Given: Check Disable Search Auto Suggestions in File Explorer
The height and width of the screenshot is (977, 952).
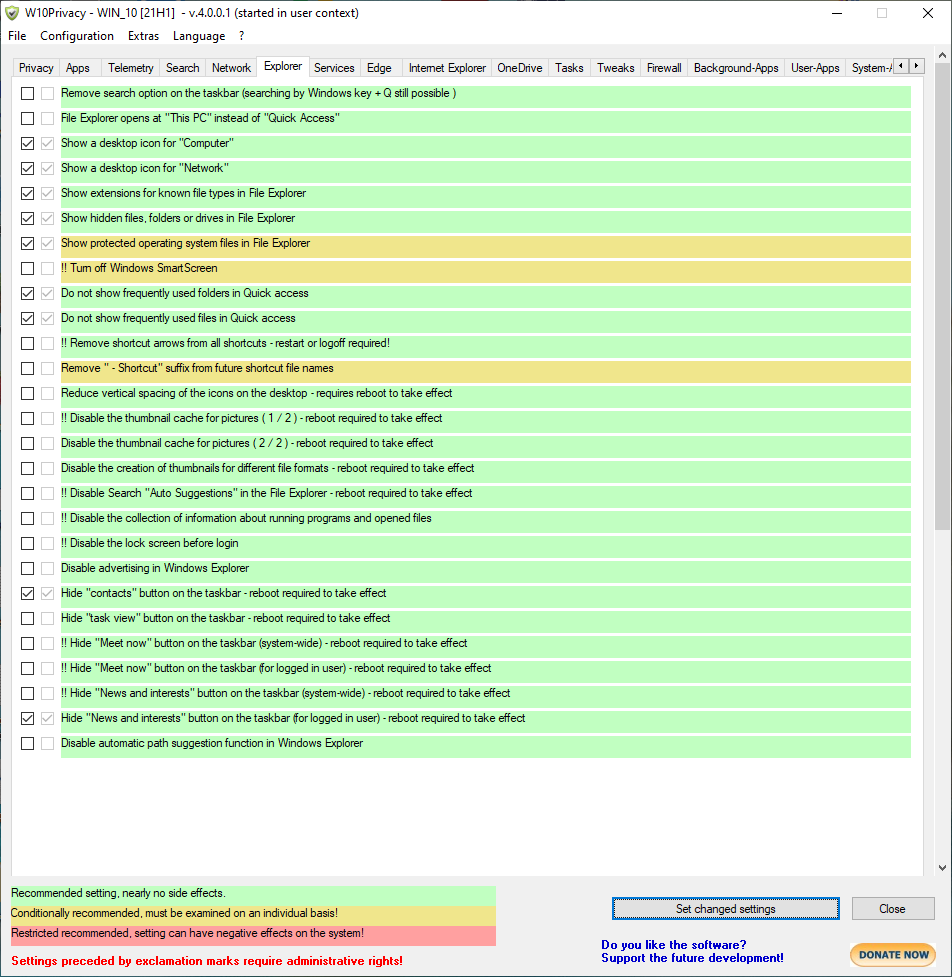Looking at the screenshot, I should tap(27, 493).
